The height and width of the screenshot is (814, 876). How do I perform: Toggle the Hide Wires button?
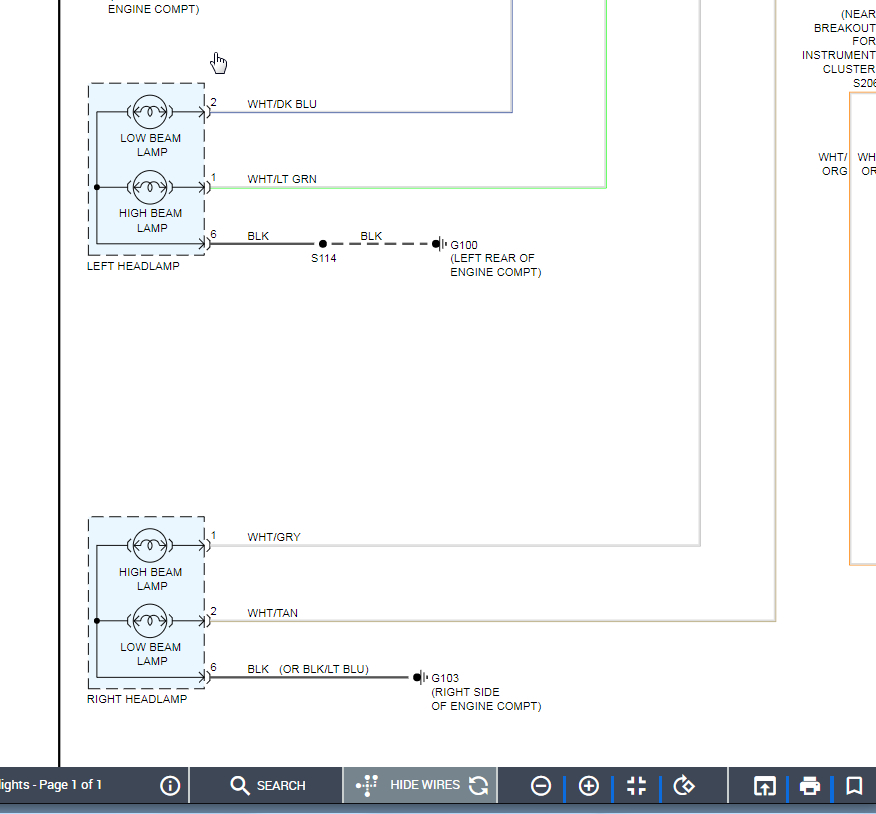(411, 785)
